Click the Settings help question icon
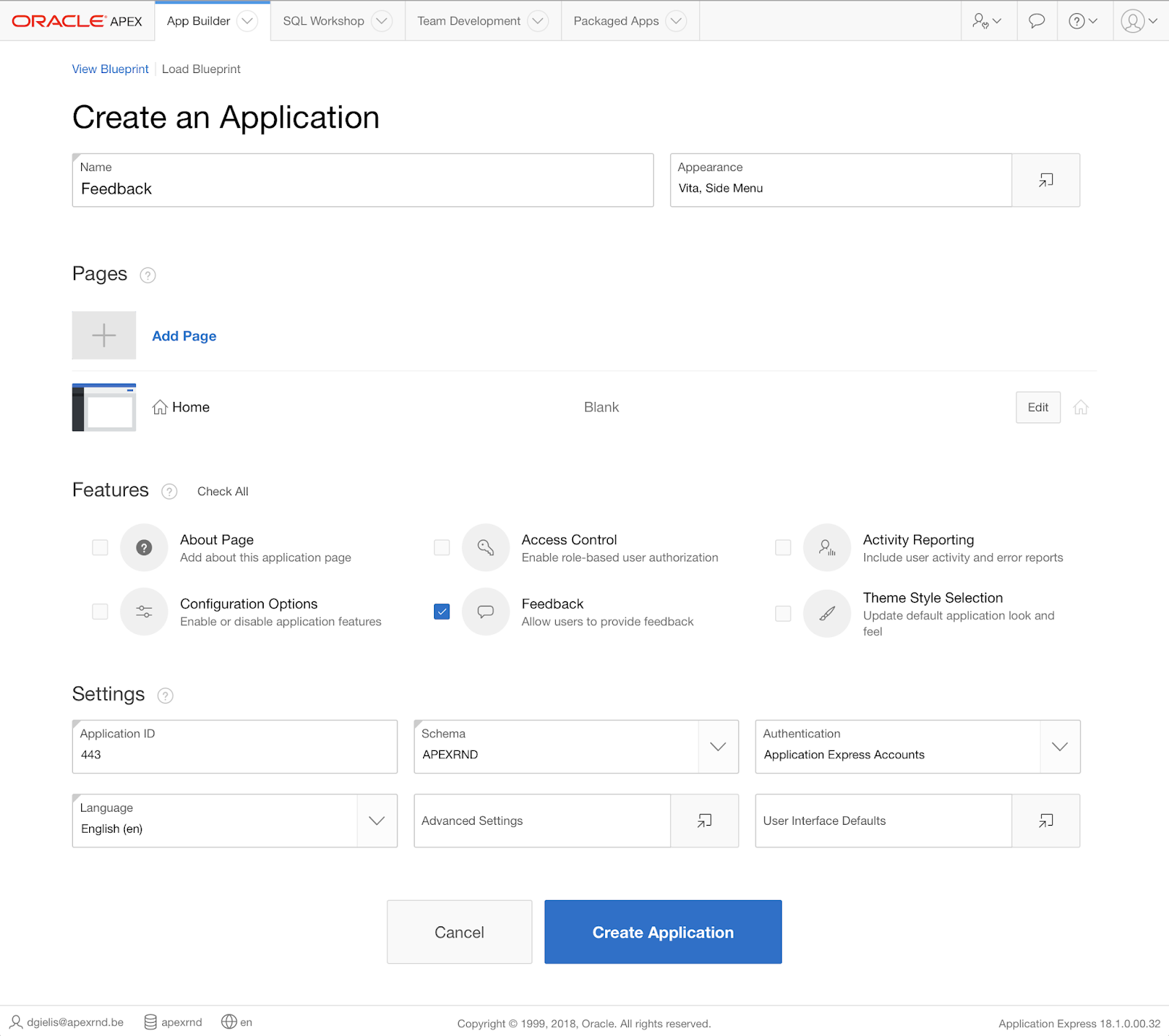This screenshot has height=1036, width=1169. tap(166, 696)
